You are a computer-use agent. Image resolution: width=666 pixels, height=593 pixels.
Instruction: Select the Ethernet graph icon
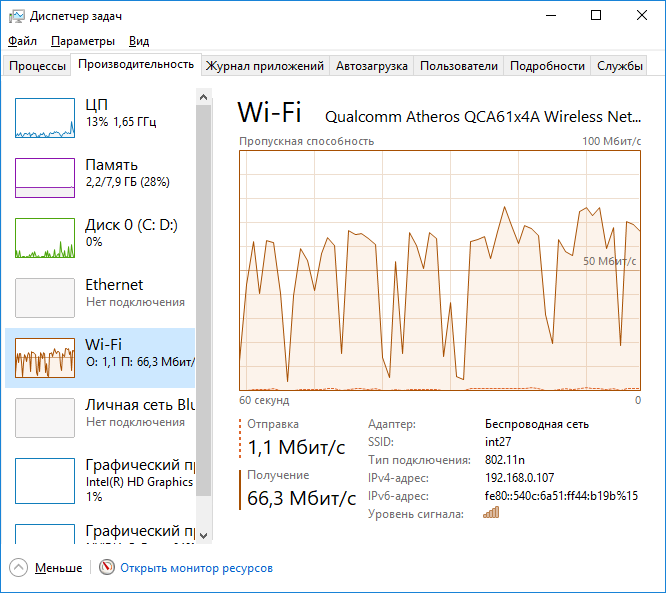coord(44,298)
